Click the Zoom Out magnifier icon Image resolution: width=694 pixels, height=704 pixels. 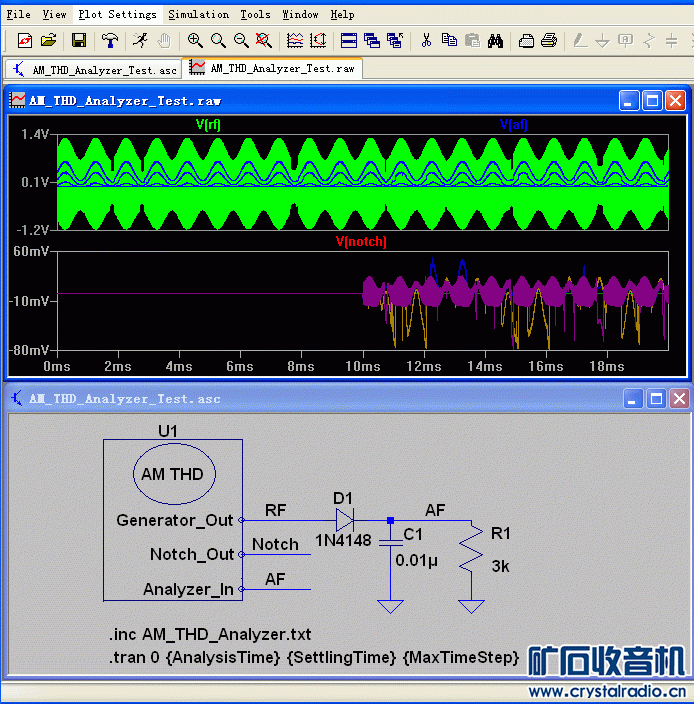click(x=241, y=41)
